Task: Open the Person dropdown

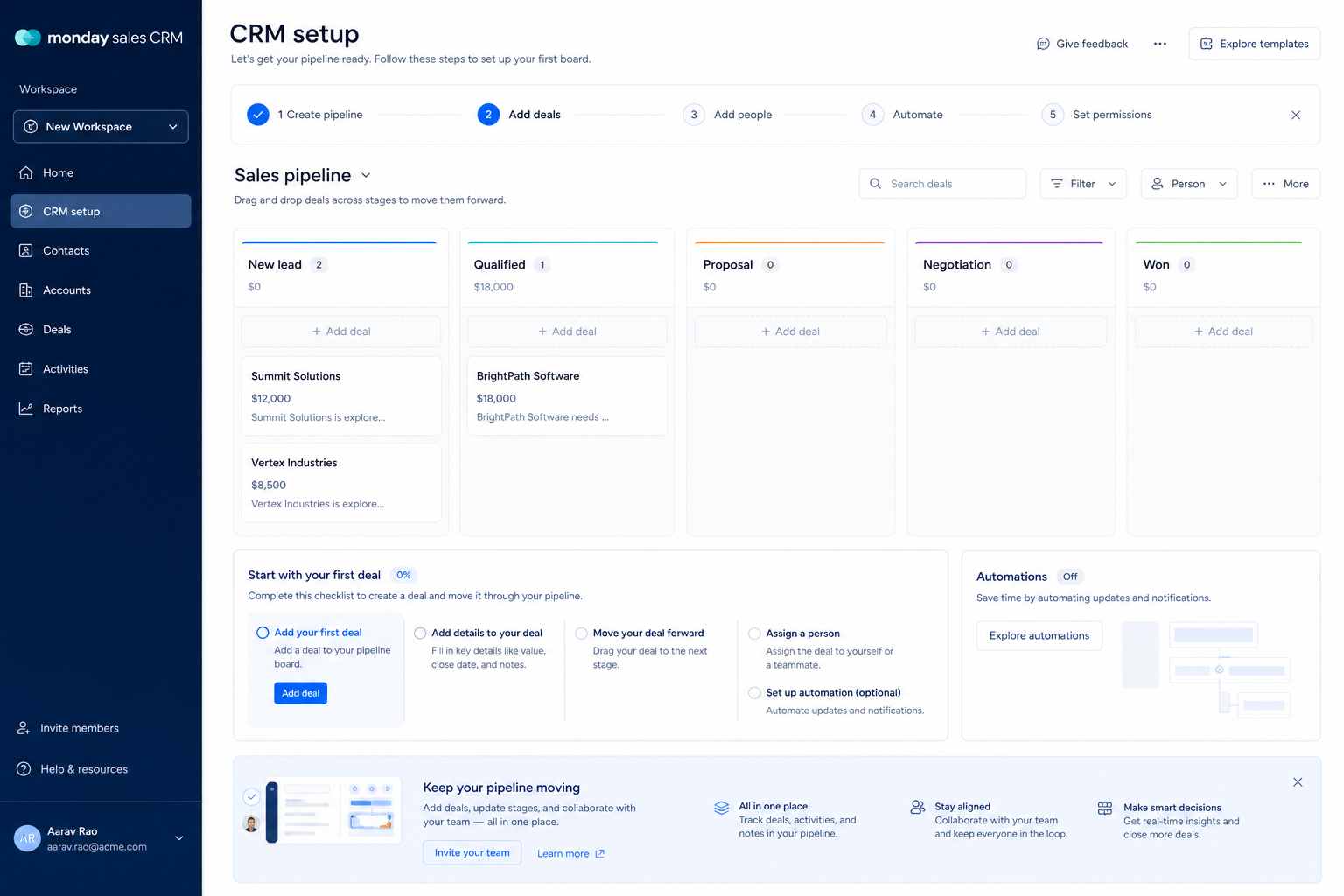Action: click(x=1189, y=184)
